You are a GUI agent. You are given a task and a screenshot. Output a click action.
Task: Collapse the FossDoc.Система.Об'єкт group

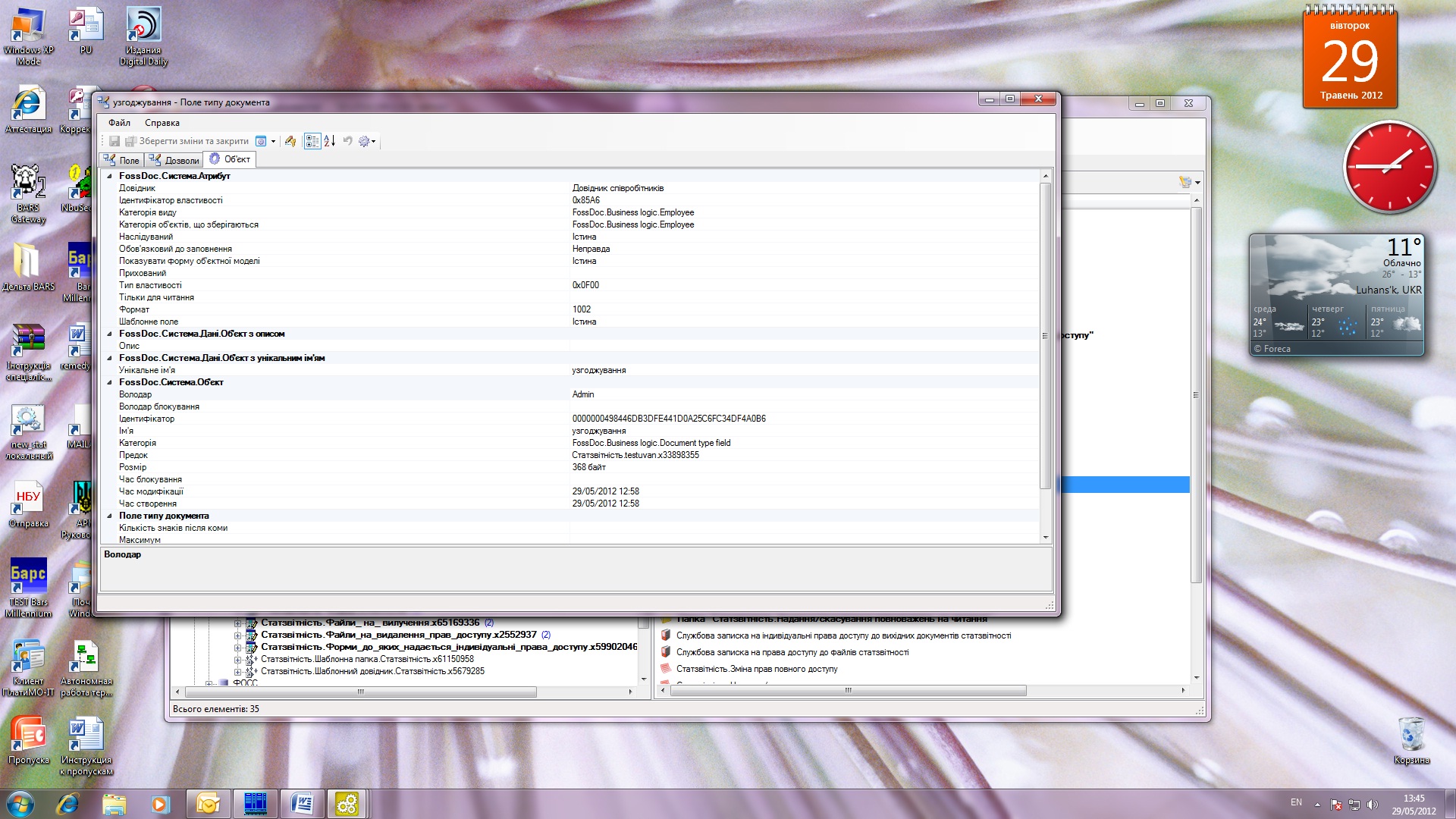[x=109, y=382]
